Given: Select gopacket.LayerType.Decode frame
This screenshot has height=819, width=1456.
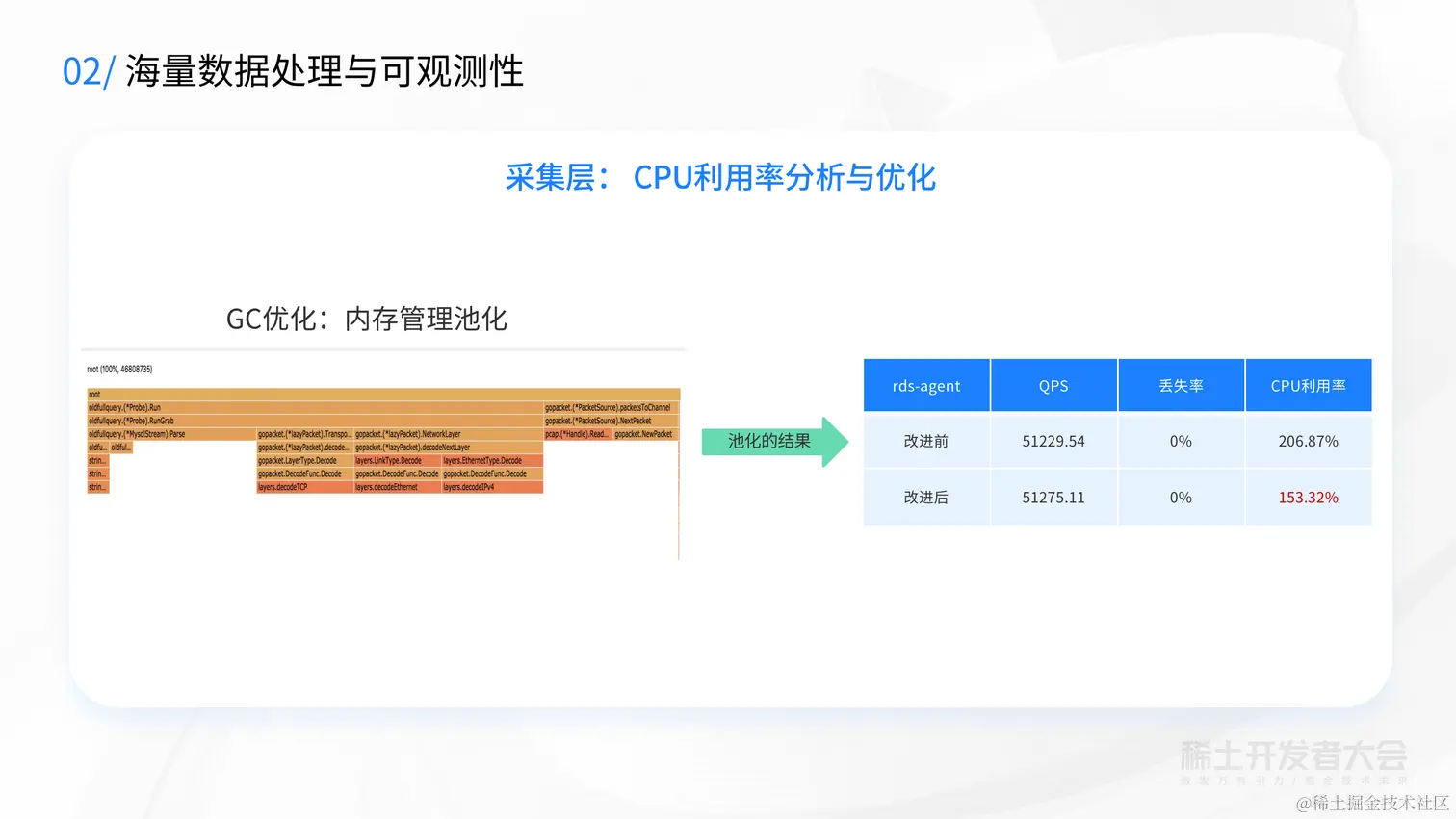Looking at the screenshot, I should [x=305, y=461].
